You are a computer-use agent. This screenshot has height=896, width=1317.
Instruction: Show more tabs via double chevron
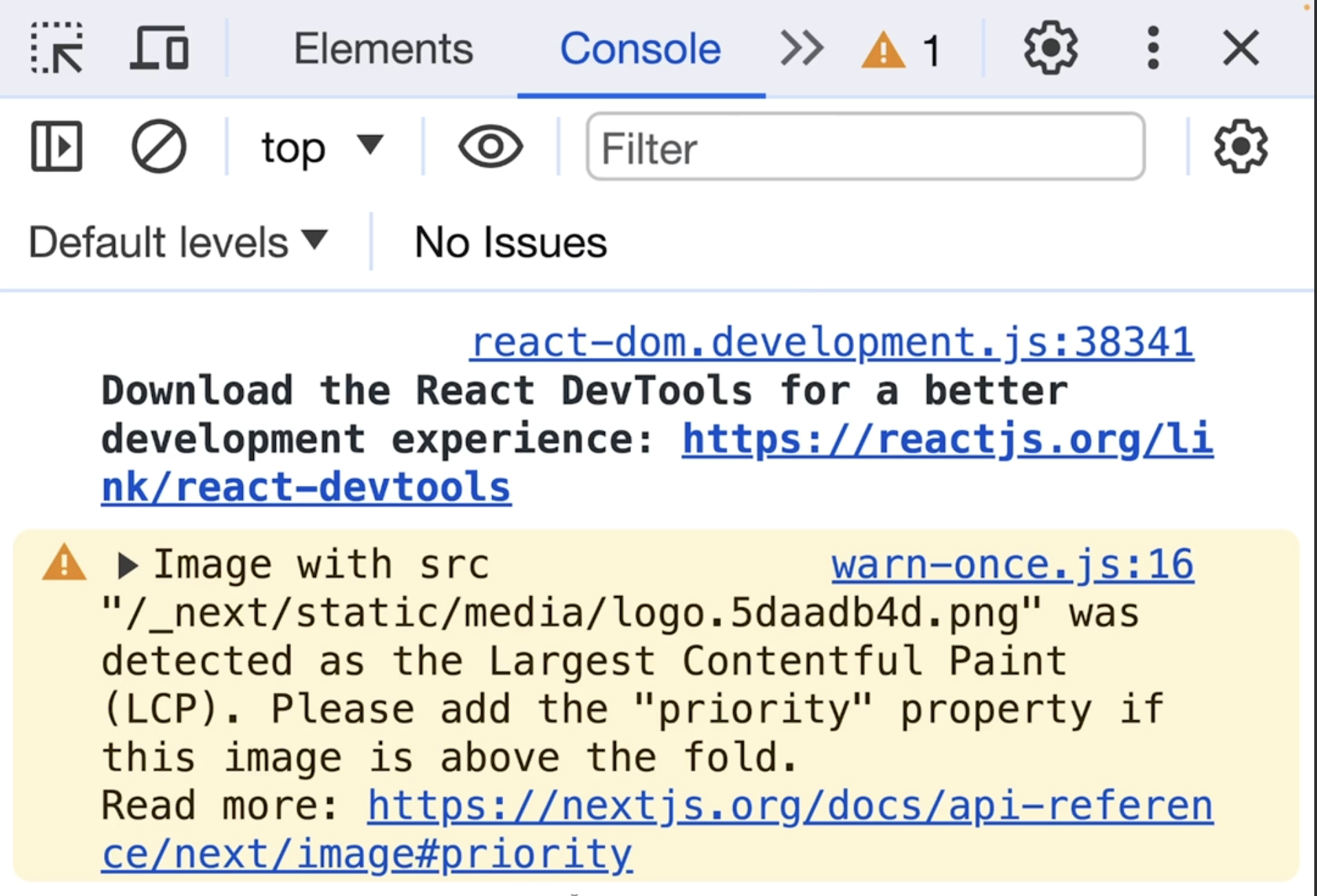coord(802,49)
